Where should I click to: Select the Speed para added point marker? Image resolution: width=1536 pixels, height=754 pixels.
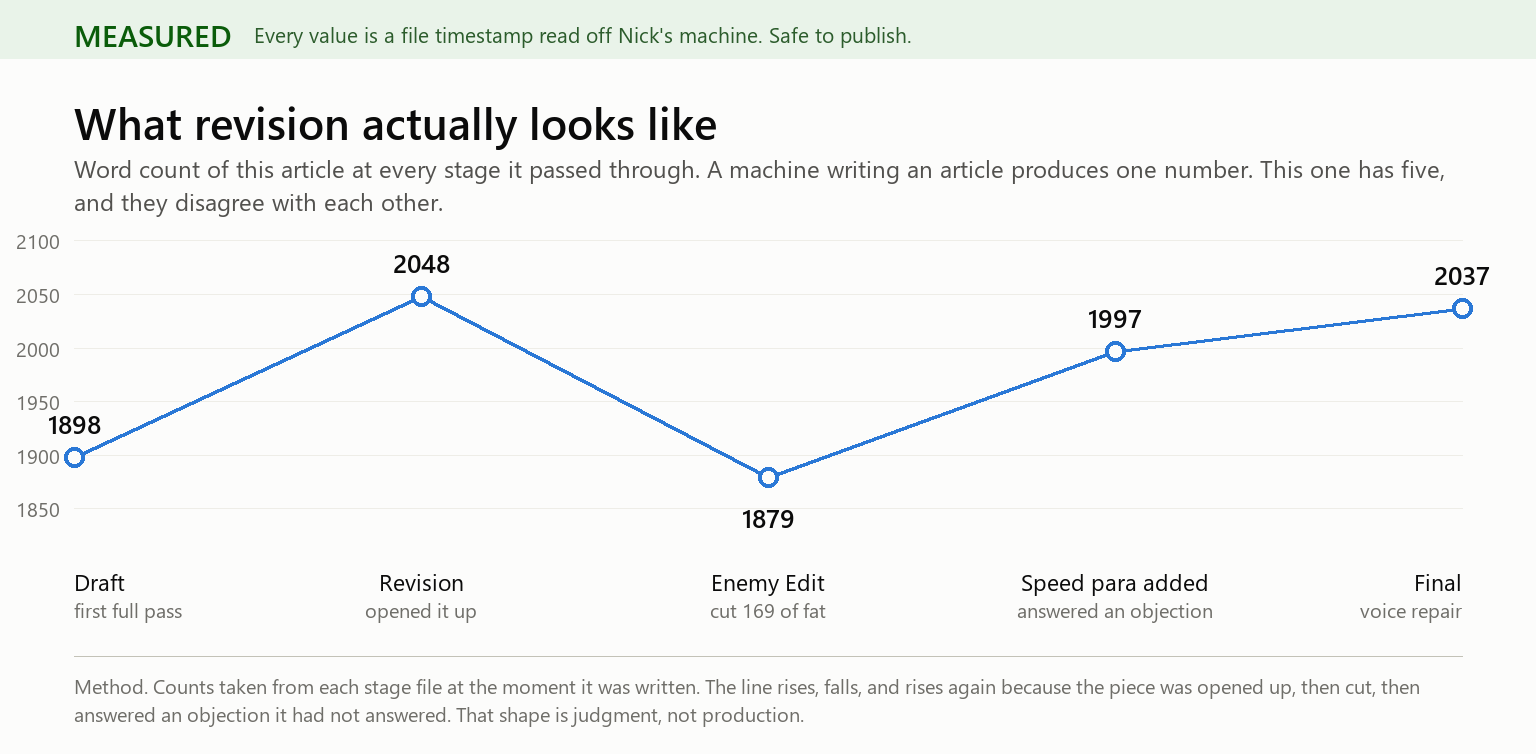(x=1115, y=352)
